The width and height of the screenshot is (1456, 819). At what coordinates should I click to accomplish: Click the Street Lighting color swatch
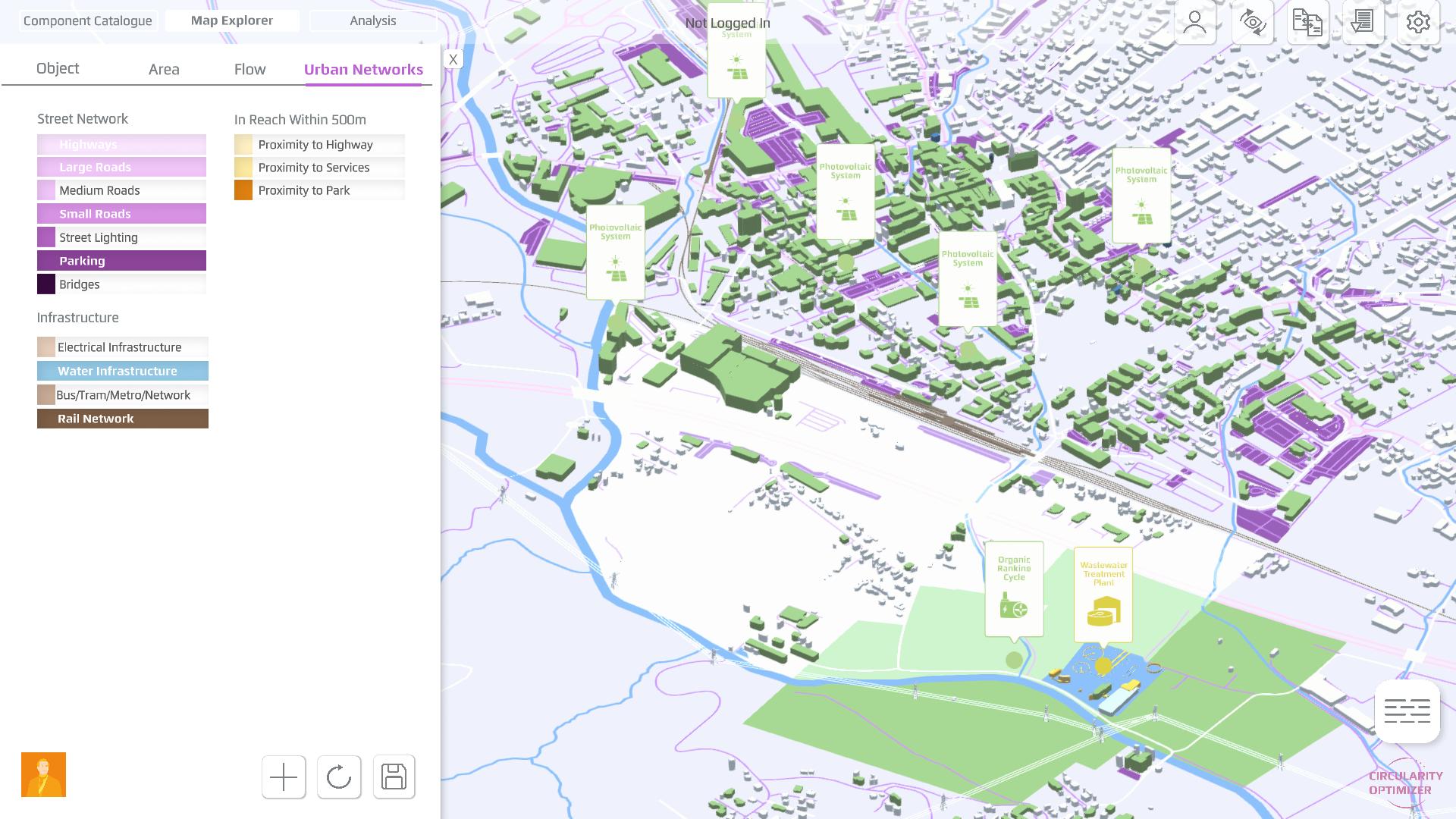click(46, 237)
